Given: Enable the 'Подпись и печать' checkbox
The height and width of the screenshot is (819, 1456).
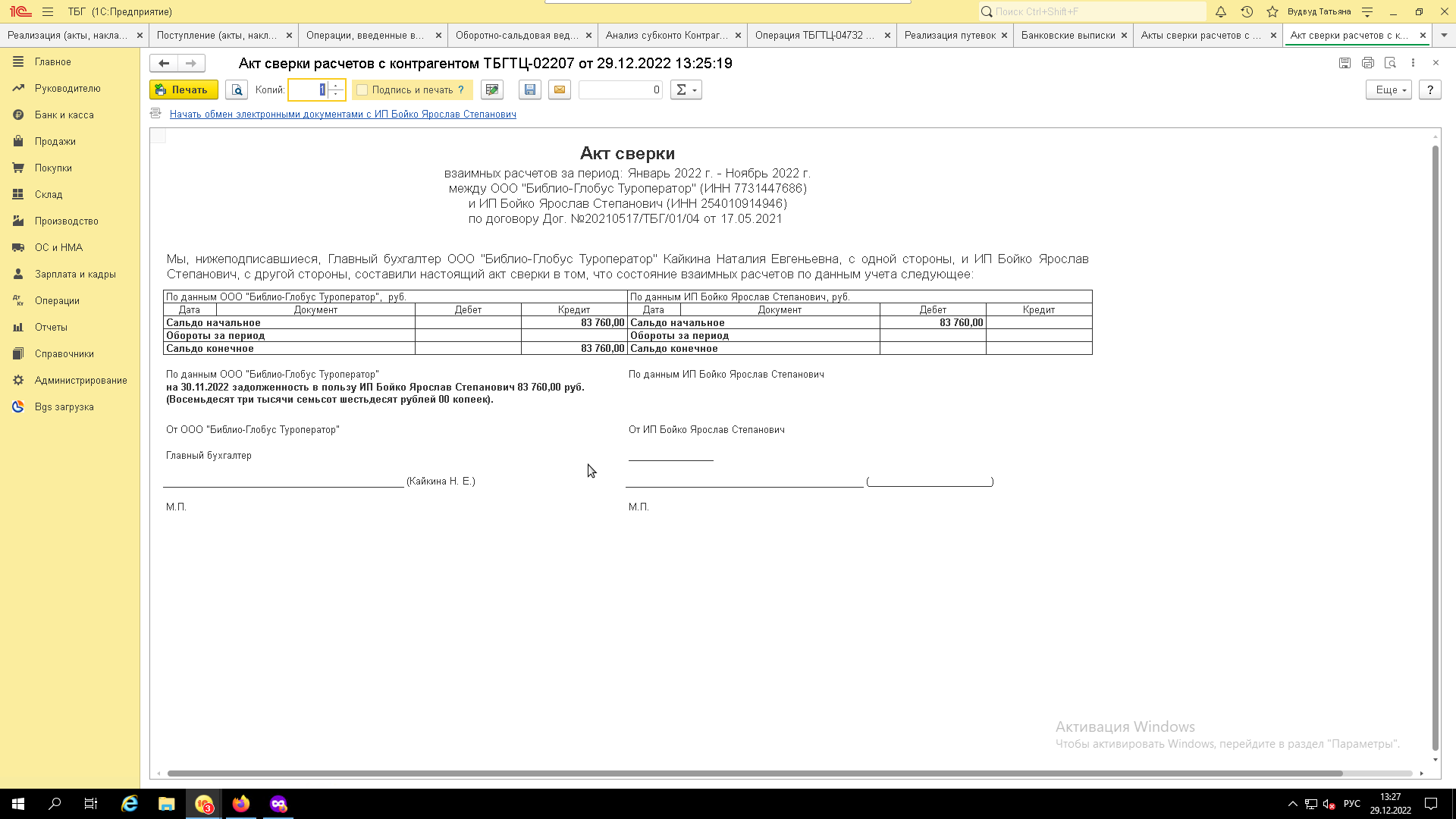Looking at the screenshot, I should coord(362,89).
